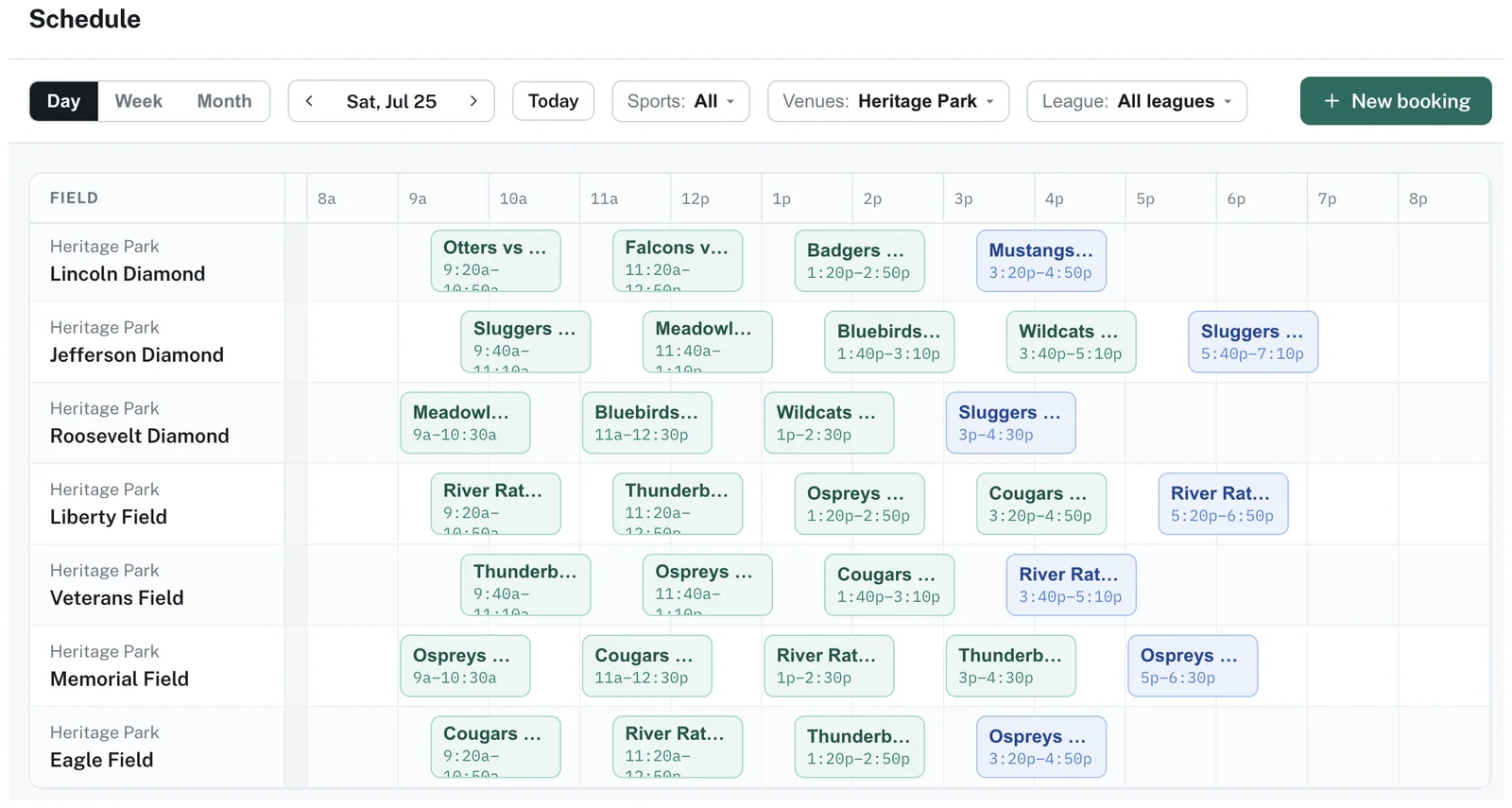Open Bluebirds 1:40p-3:10p booking
The image size is (1512, 808).
[889, 342]
